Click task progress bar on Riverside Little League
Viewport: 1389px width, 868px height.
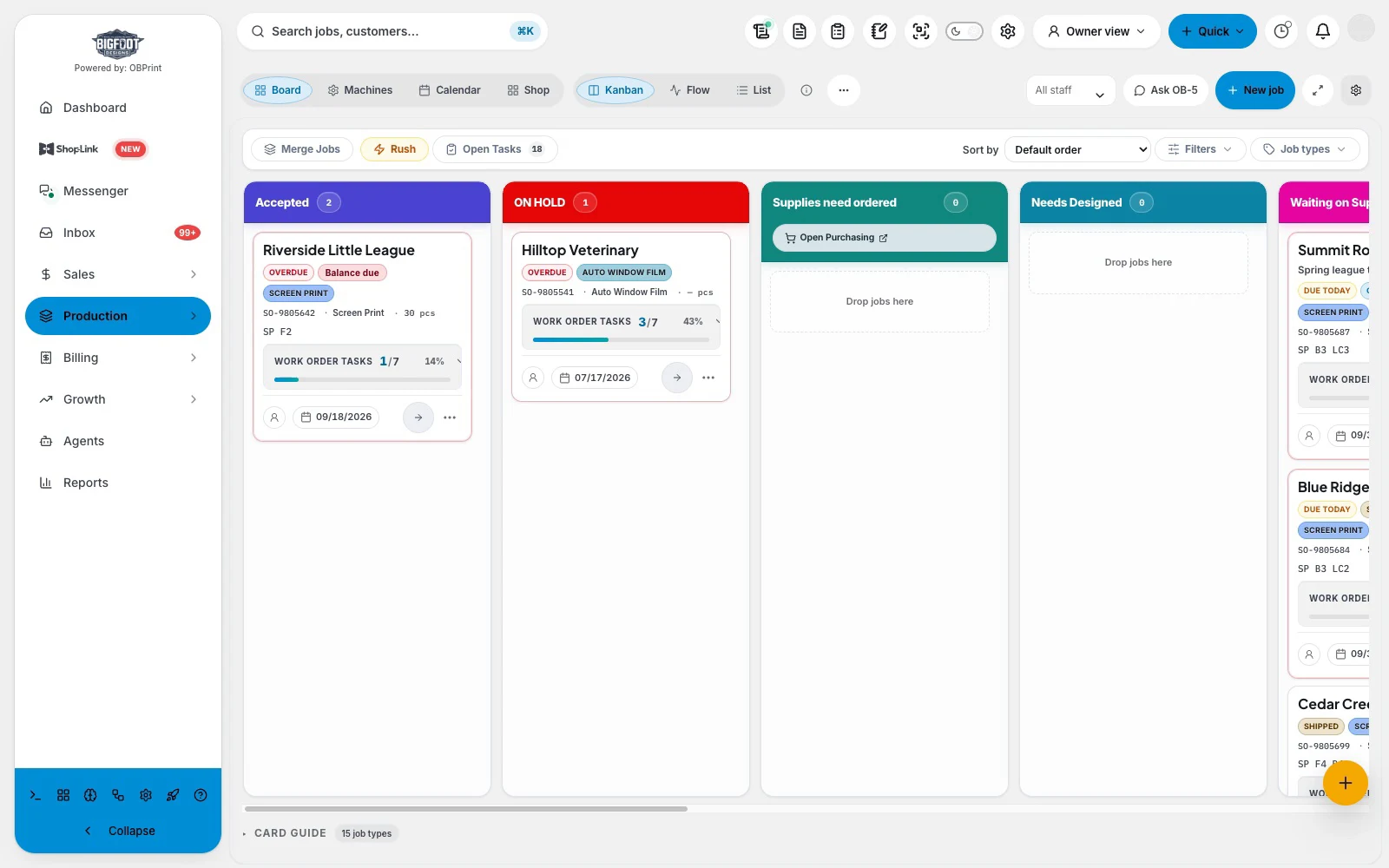[362, 379]
